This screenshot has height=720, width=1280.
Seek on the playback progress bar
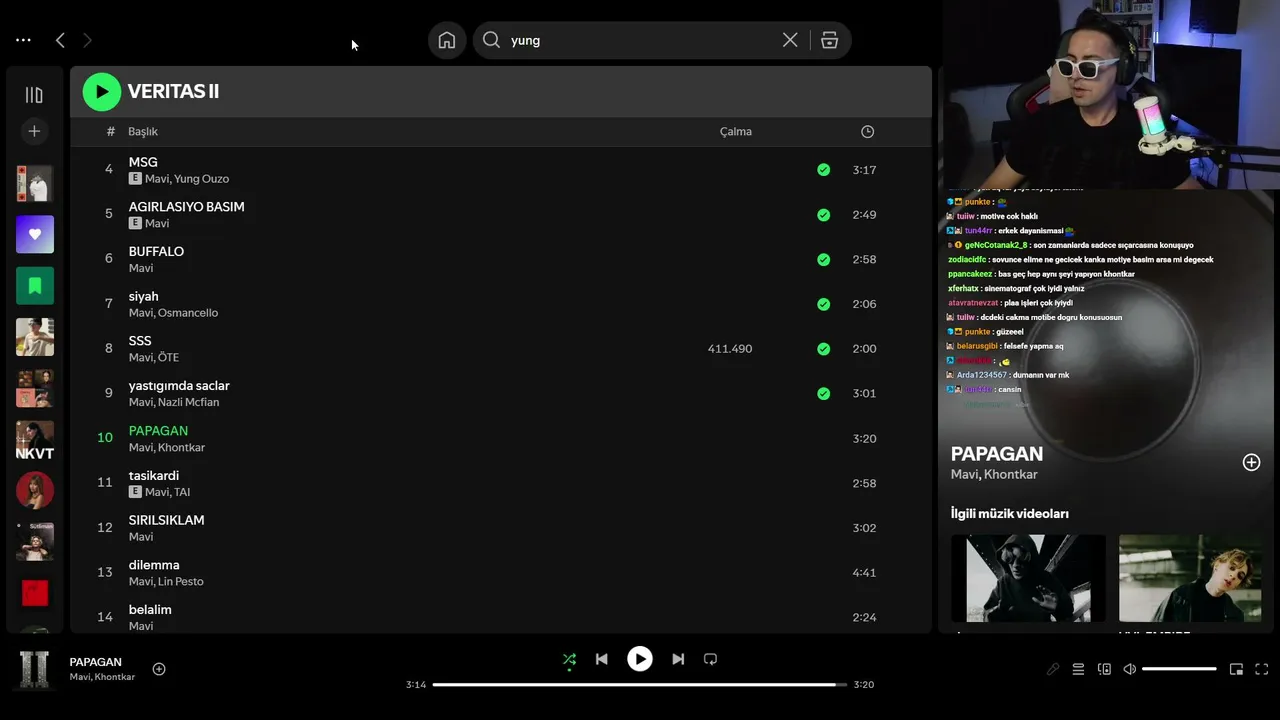(640, 685)
